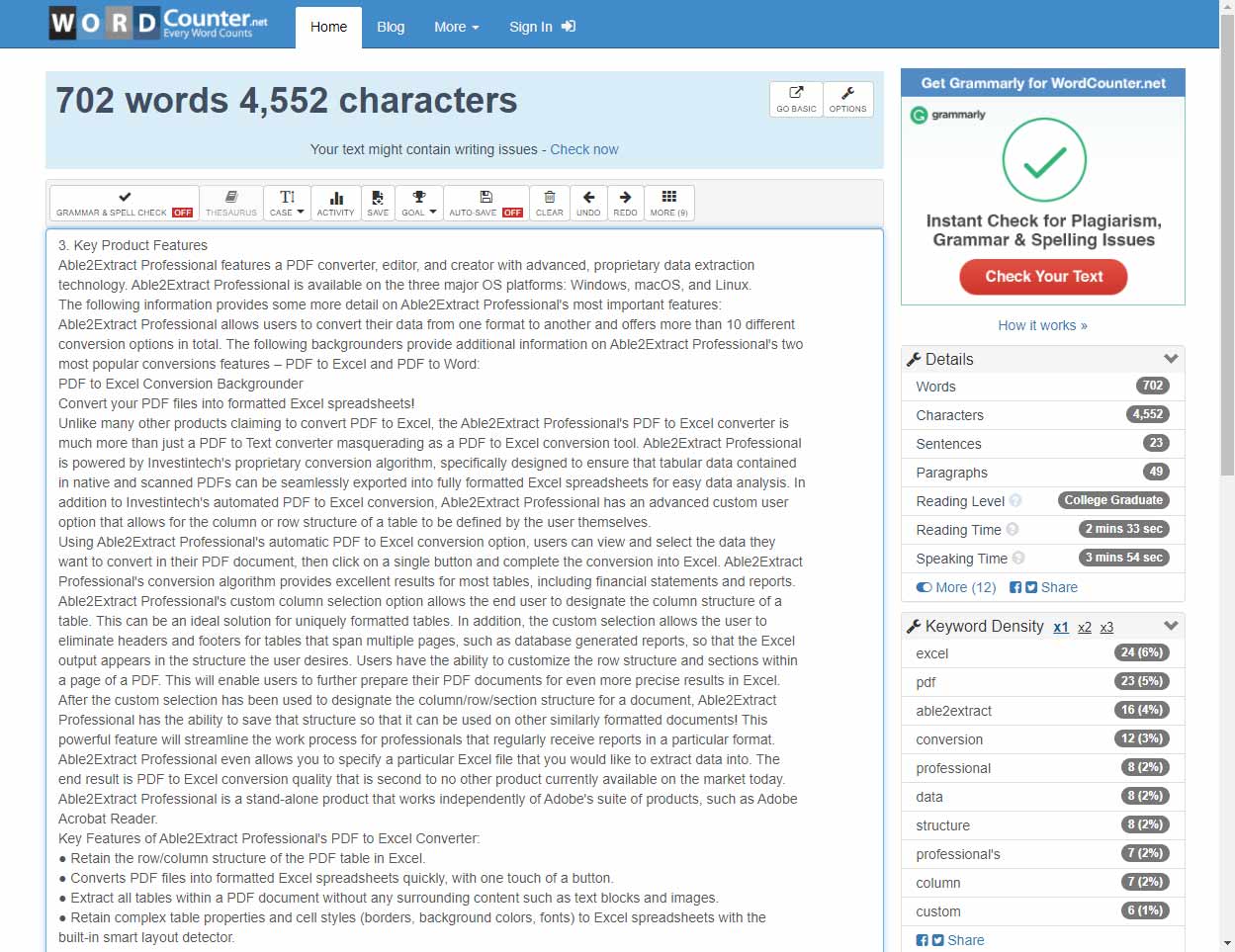Open the Blog page
This screenshot has width=1235, height=952.
(x=391, y=27)
